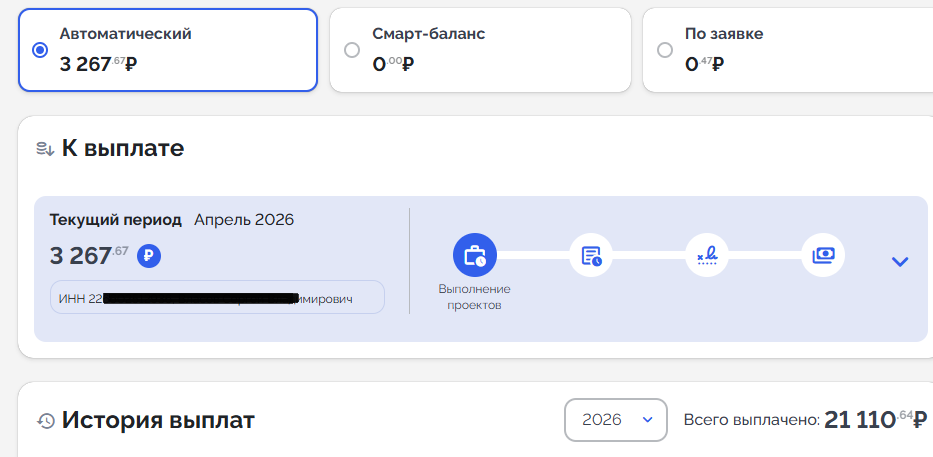The width and height of the screenshot is (933, 457).
Task: Select the Смарт-баланс radio button
Action: point(352,50)
